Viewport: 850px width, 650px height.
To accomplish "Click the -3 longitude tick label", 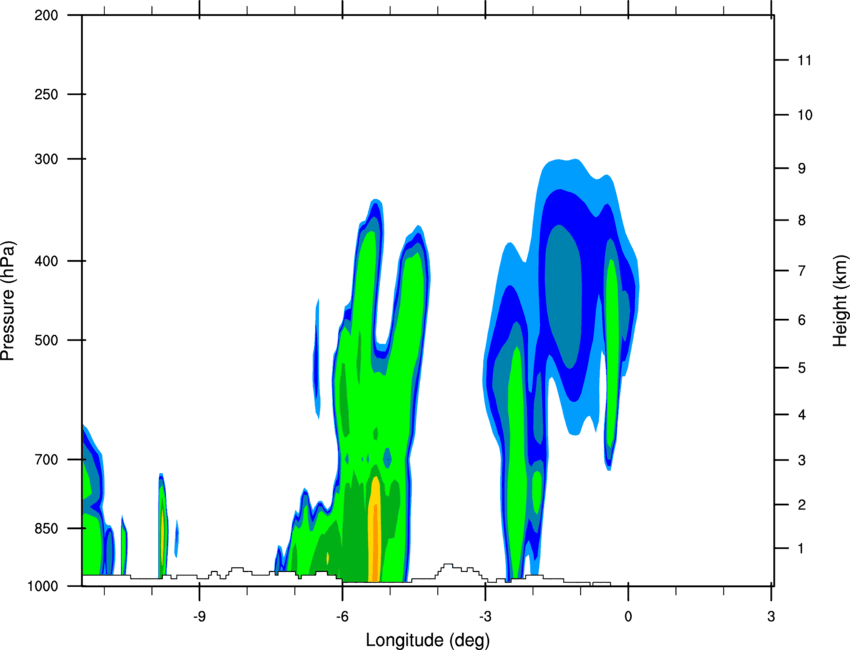I will point(485,616).
